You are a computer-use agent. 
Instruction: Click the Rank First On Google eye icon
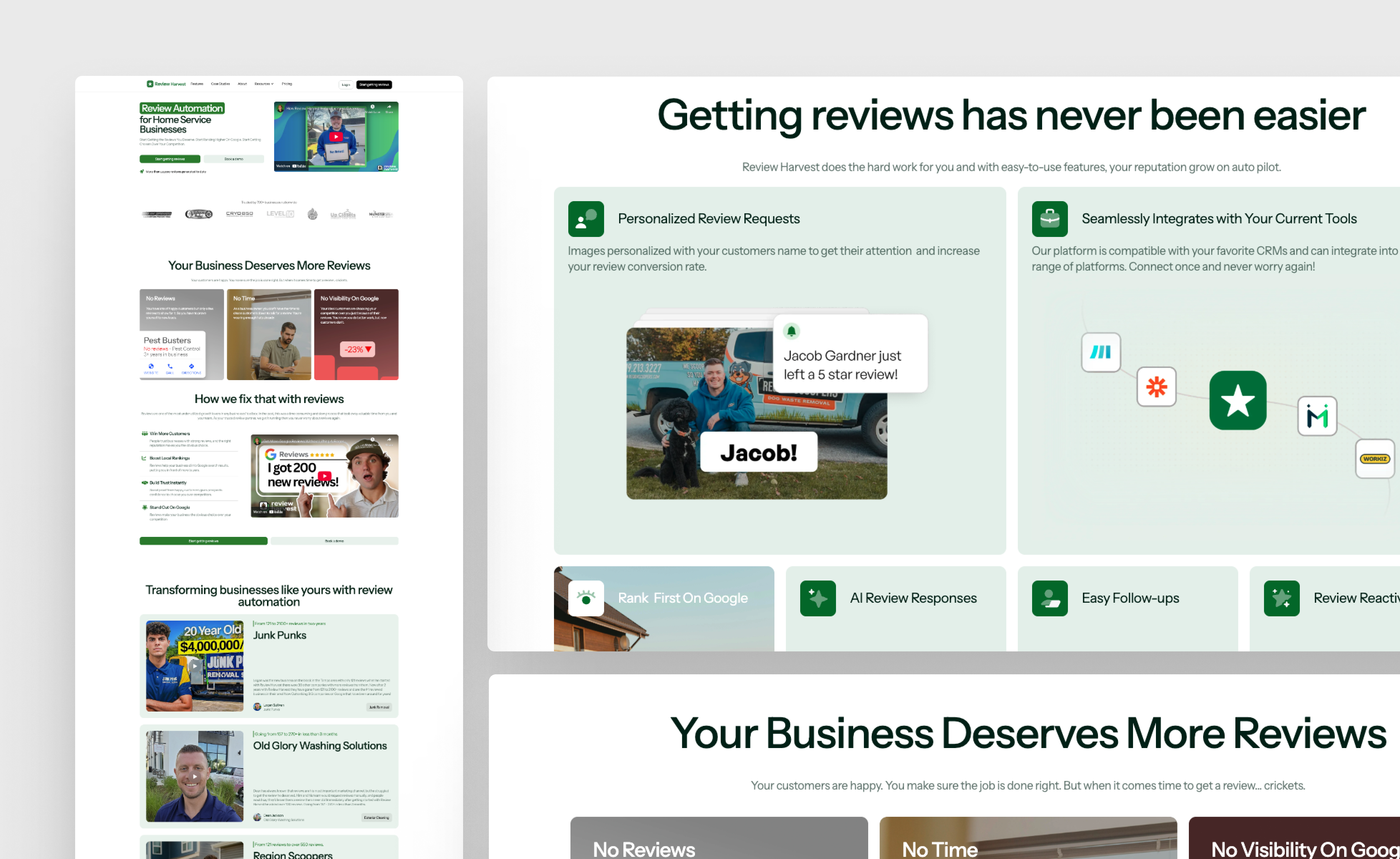click(x=586, y=598)
